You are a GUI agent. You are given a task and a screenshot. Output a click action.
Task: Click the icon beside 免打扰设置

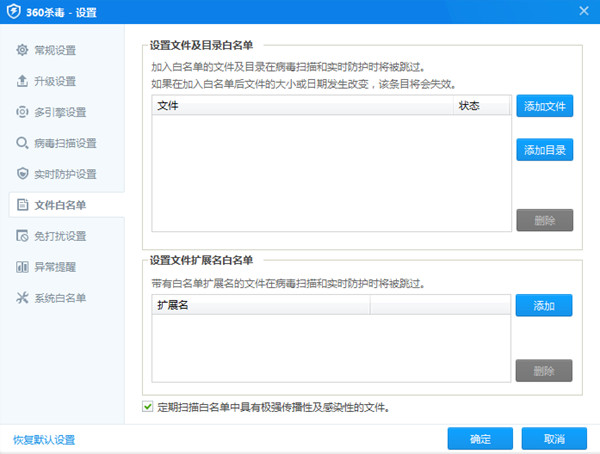(22, 236)
